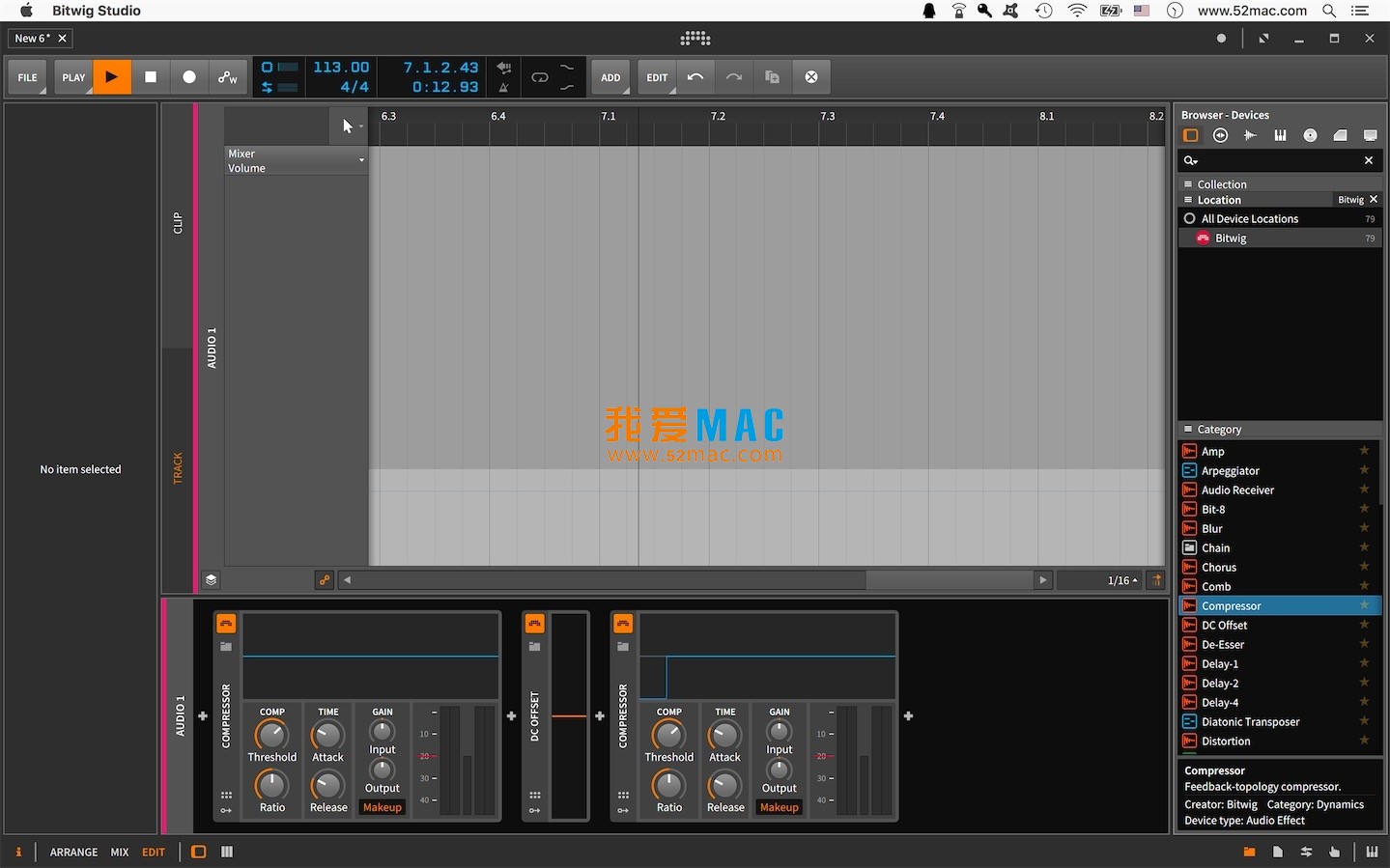
Task: Click the 4/4 time signature field
Action: pos(354,87)
